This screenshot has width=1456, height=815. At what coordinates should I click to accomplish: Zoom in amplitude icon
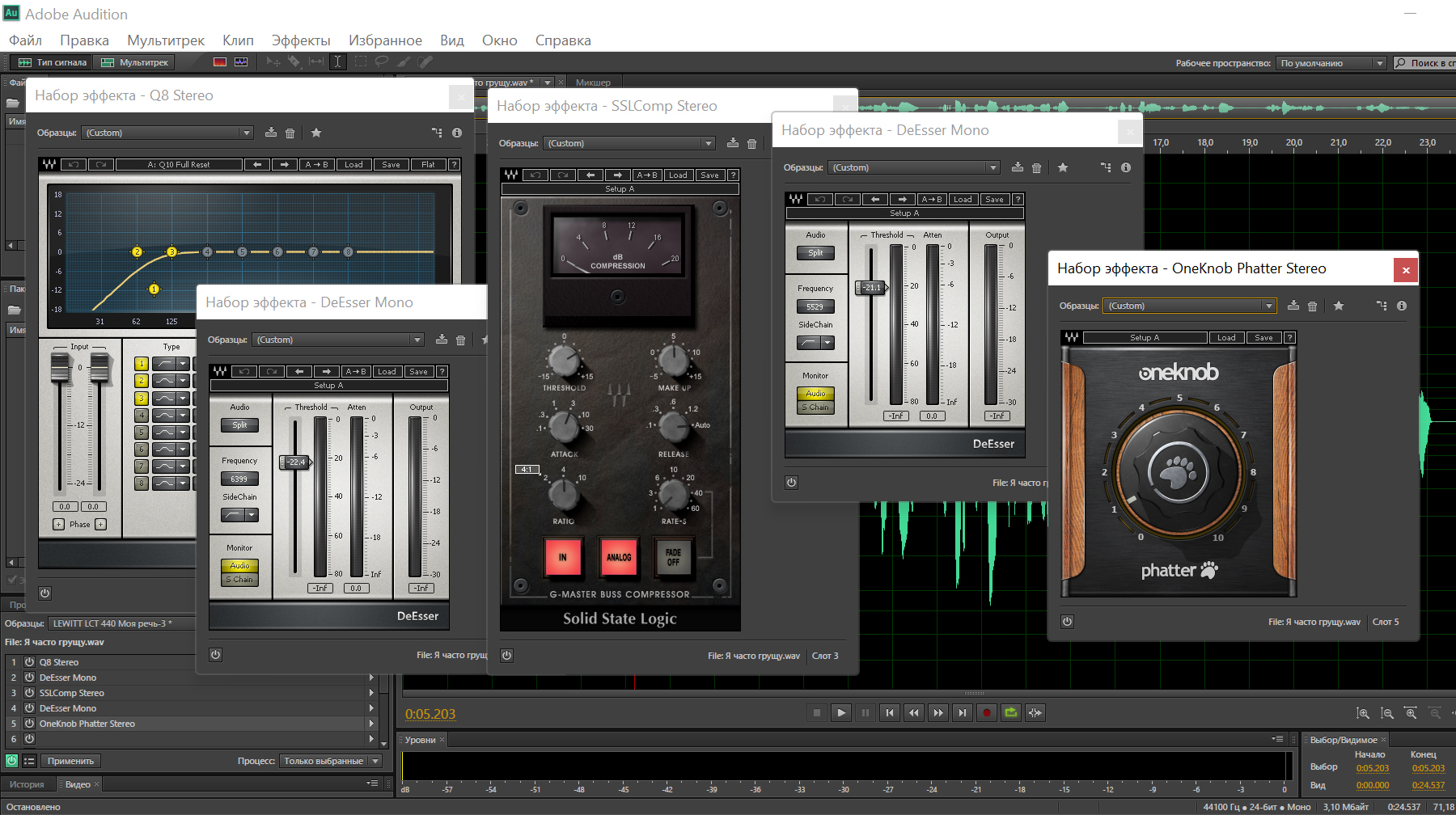(1363, 713)
